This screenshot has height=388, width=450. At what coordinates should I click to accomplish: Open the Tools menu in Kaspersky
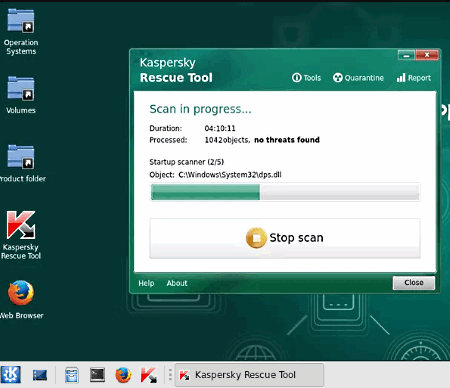pyautogui.click(x=306, y=78)
